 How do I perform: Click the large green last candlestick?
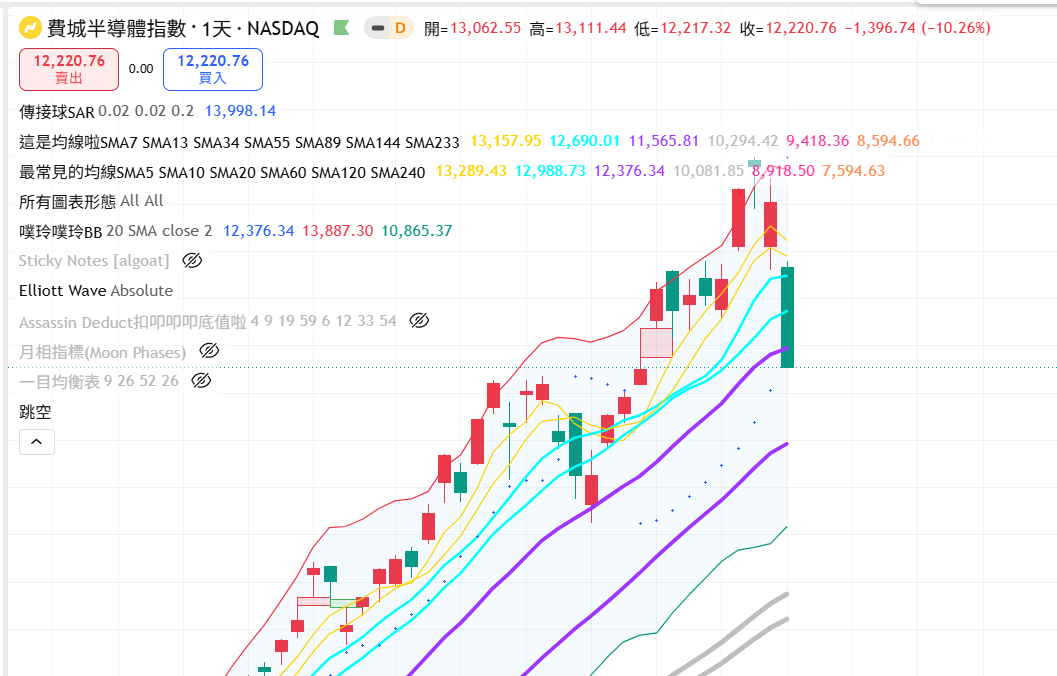pyautogui.click(x=787, y=317)
